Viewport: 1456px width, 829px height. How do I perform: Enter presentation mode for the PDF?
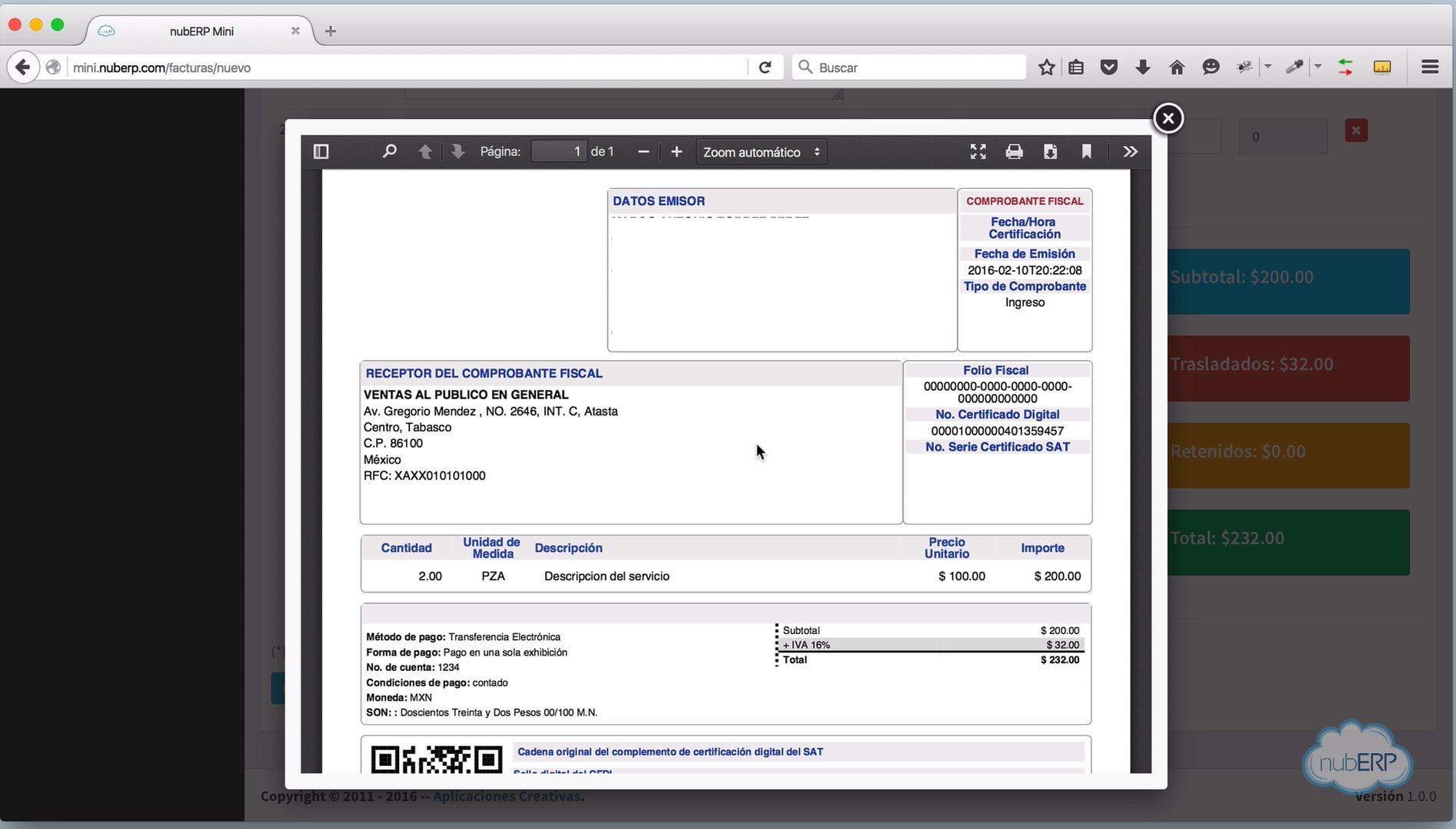[978, 151]
